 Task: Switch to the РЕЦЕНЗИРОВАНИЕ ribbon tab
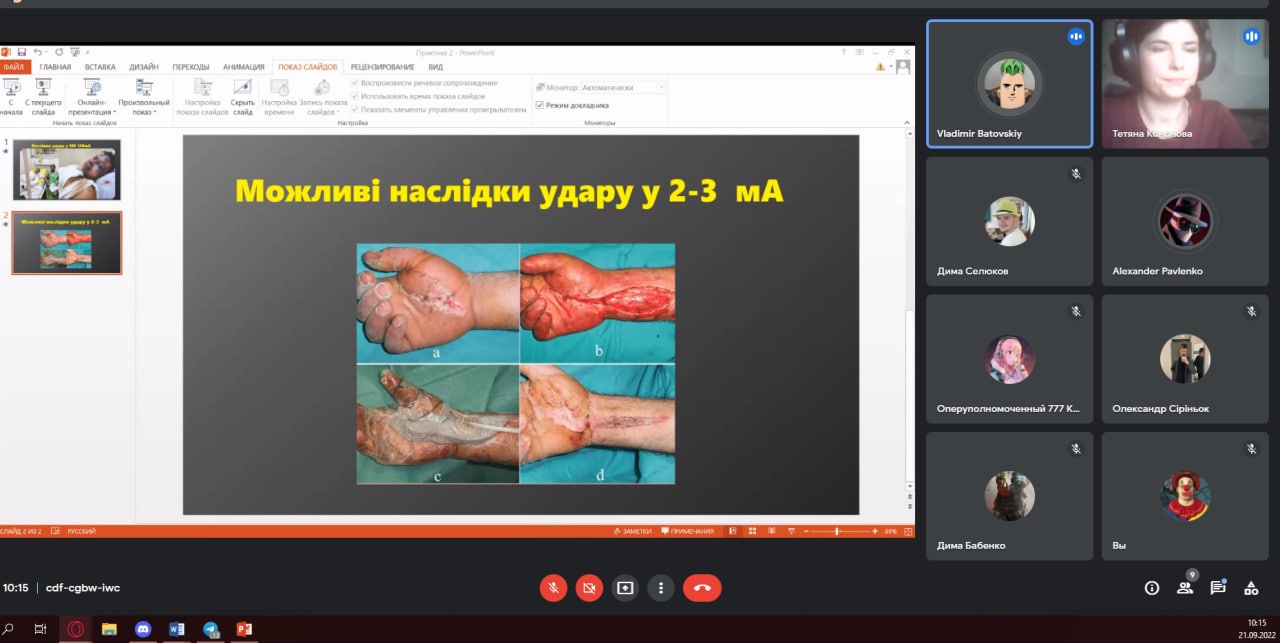pos(383,66)
